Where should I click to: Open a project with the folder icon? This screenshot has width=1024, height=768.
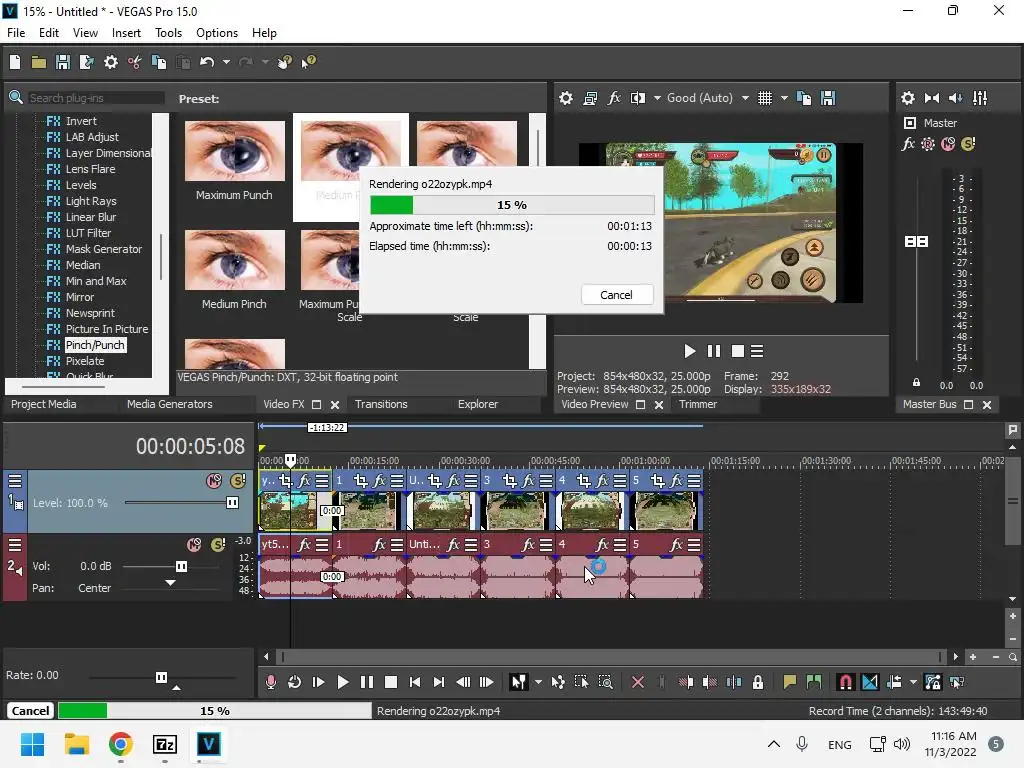39,62
